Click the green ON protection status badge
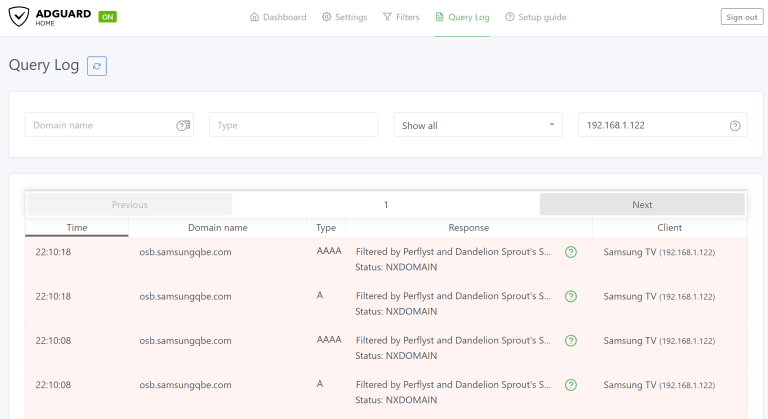This screenshot has height=419, width=768. coord(107,17)
